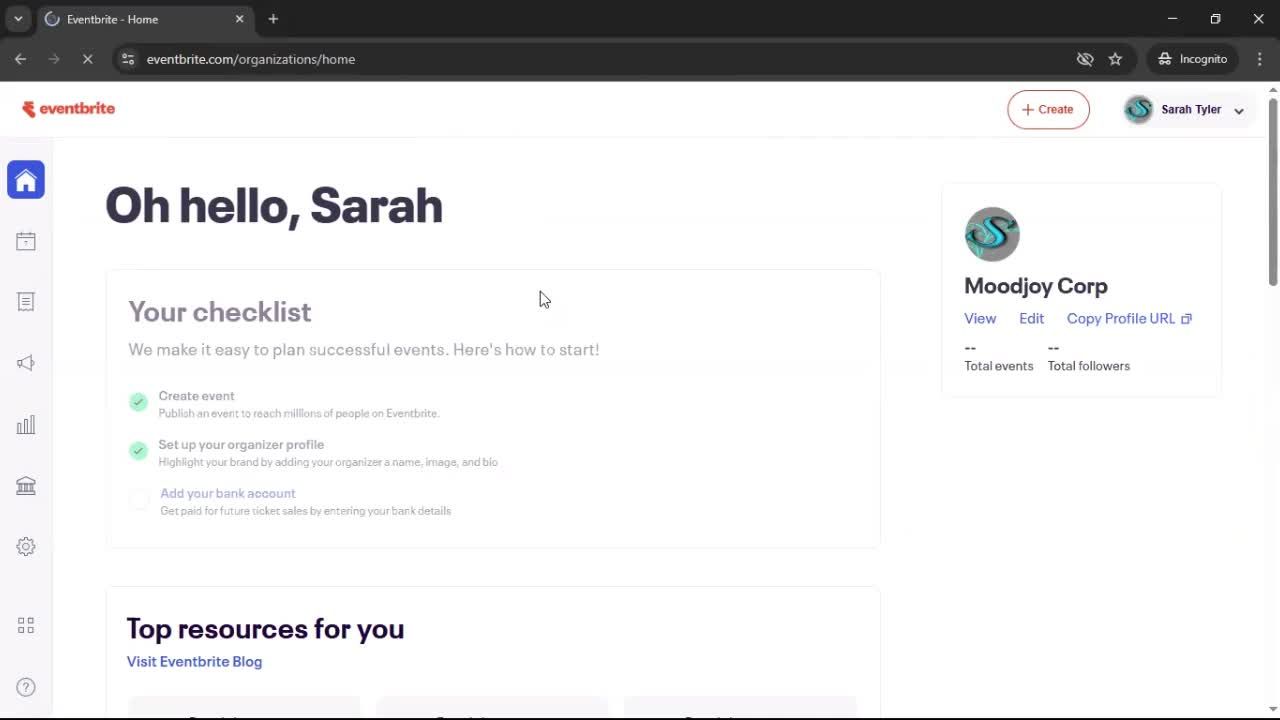Click Add your bank account link
Image resolution: width=1280 pixels, height=720 pixels.
point(228,493)
